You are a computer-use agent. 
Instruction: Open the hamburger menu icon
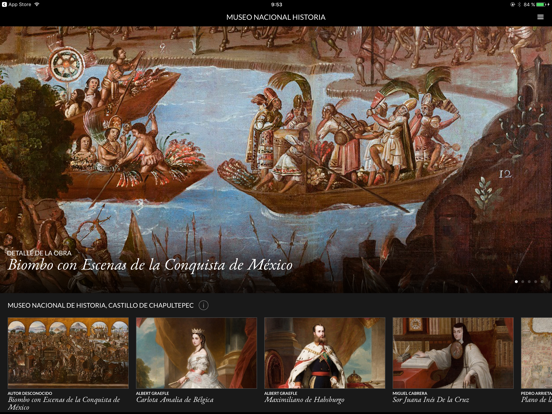click(540, 17)
